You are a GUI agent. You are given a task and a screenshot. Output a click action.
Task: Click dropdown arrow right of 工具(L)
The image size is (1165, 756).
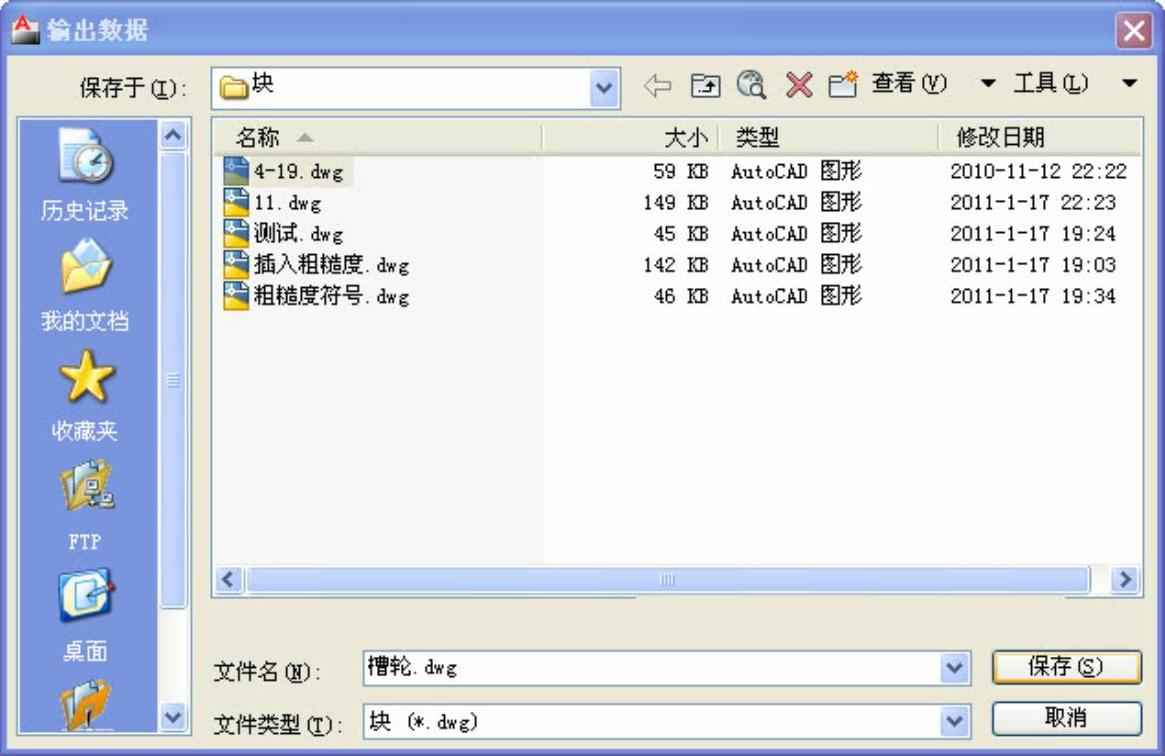1129,83
